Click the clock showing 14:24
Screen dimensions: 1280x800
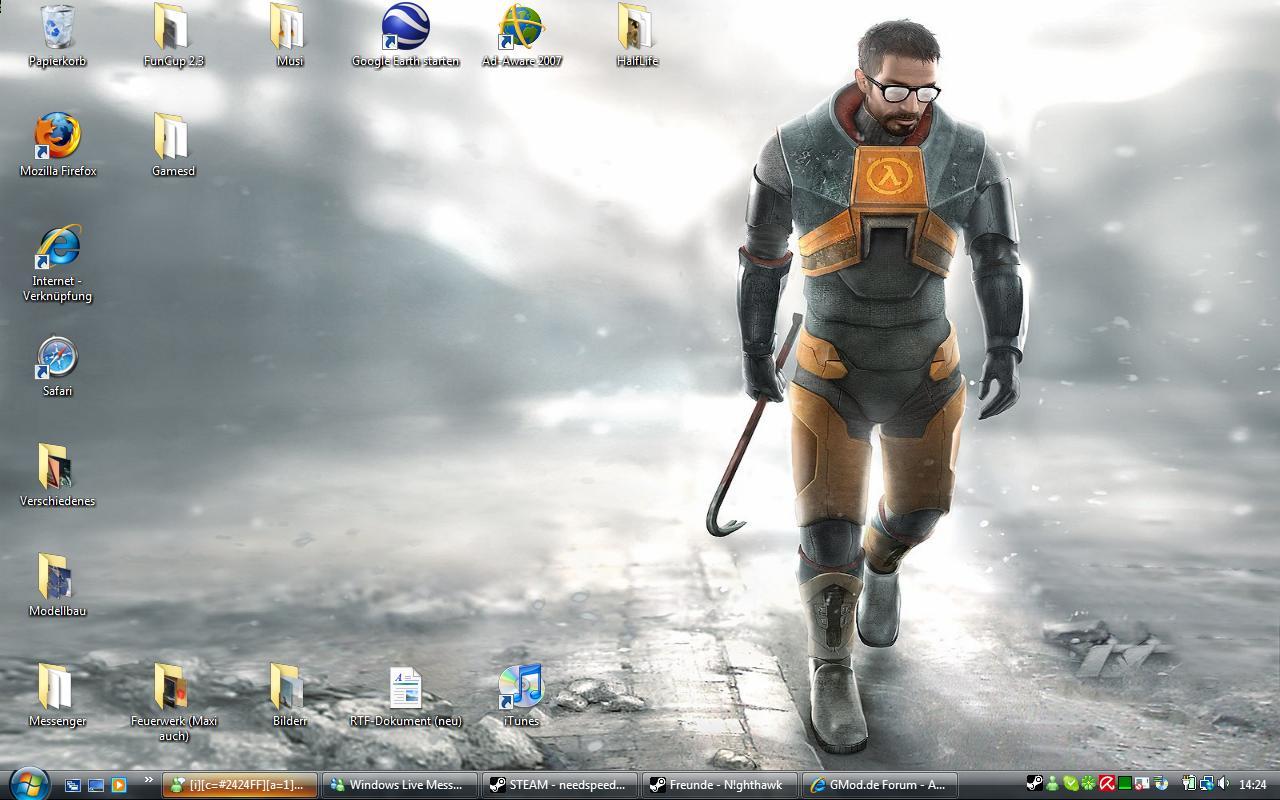coord(1252,785)
